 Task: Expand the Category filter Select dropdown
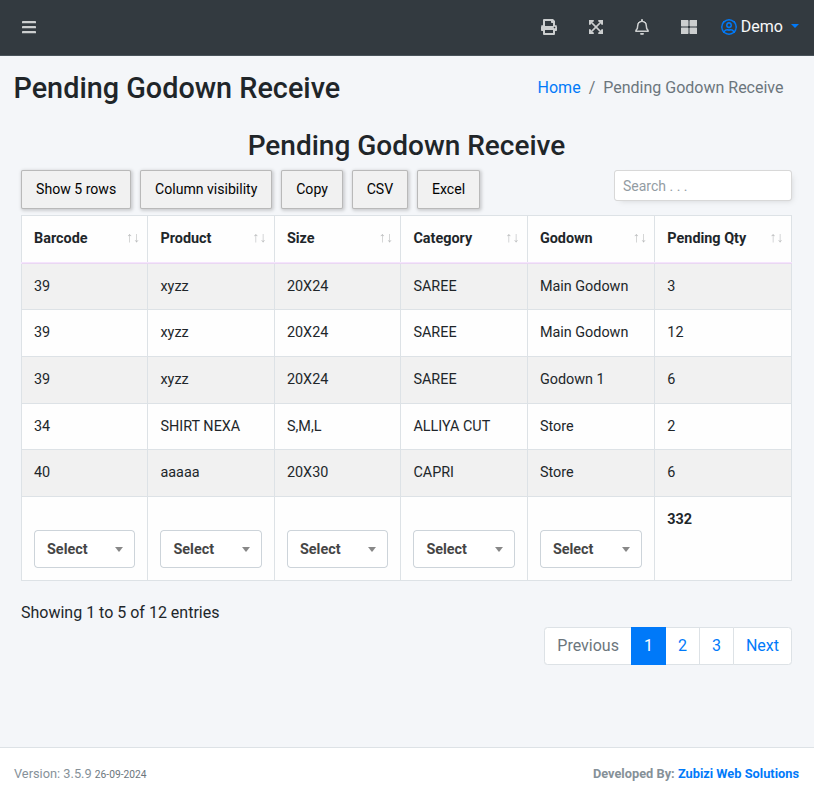[463, 549]
